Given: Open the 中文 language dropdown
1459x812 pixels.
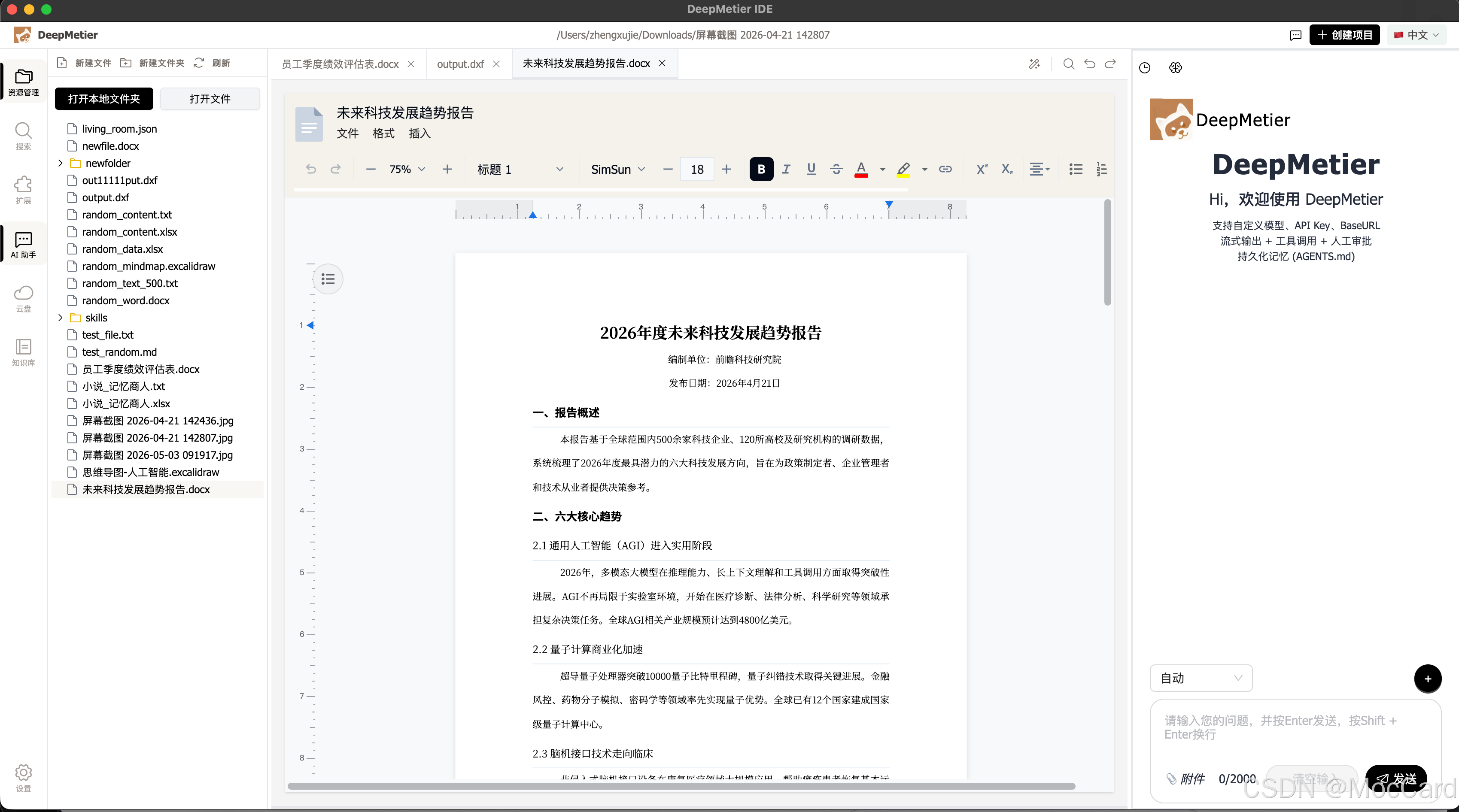Looking at the screenshot, I should (x=1416, y=35).
